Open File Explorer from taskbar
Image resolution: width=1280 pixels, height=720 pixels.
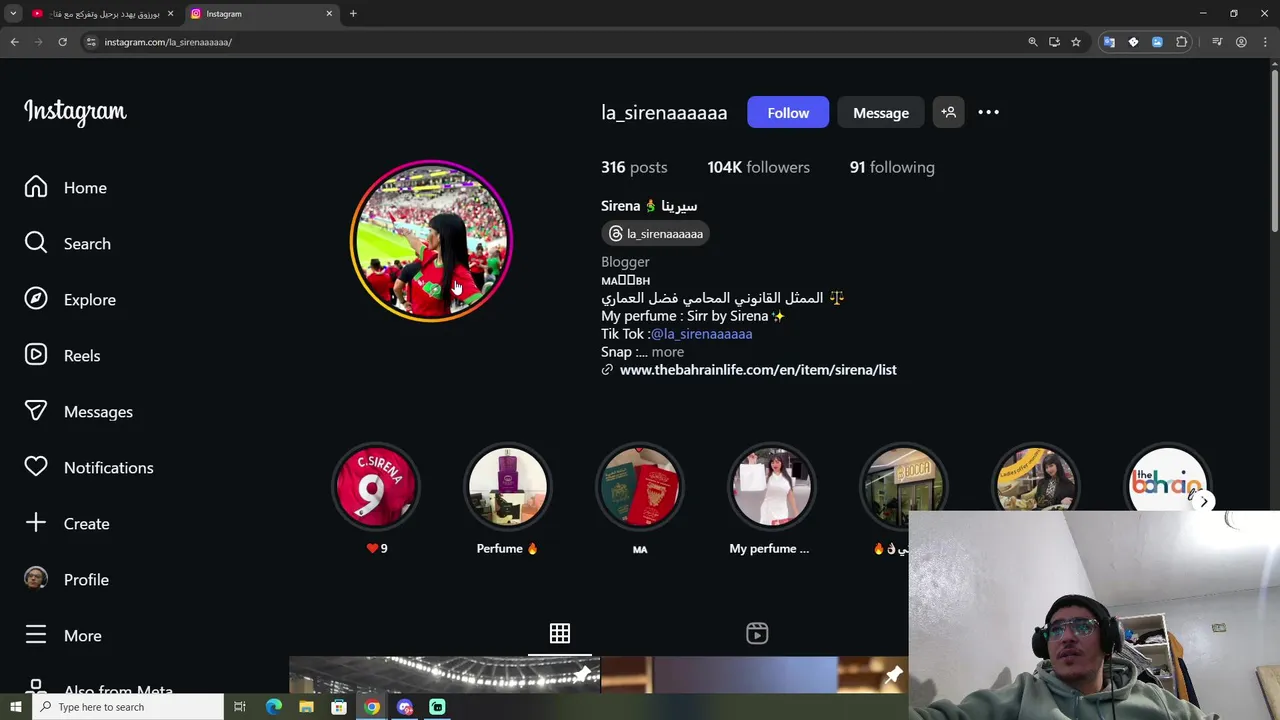point(306,707)
